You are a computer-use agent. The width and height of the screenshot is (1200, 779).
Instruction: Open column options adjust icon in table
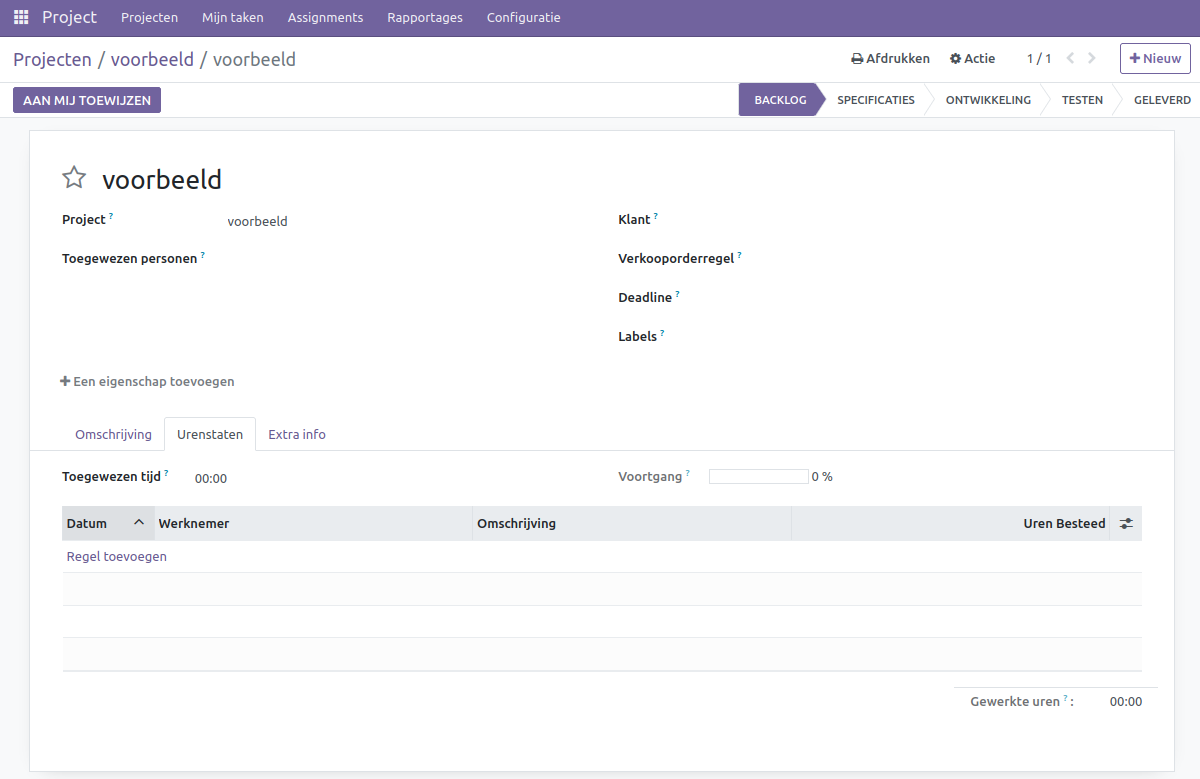coord(1126,524)
